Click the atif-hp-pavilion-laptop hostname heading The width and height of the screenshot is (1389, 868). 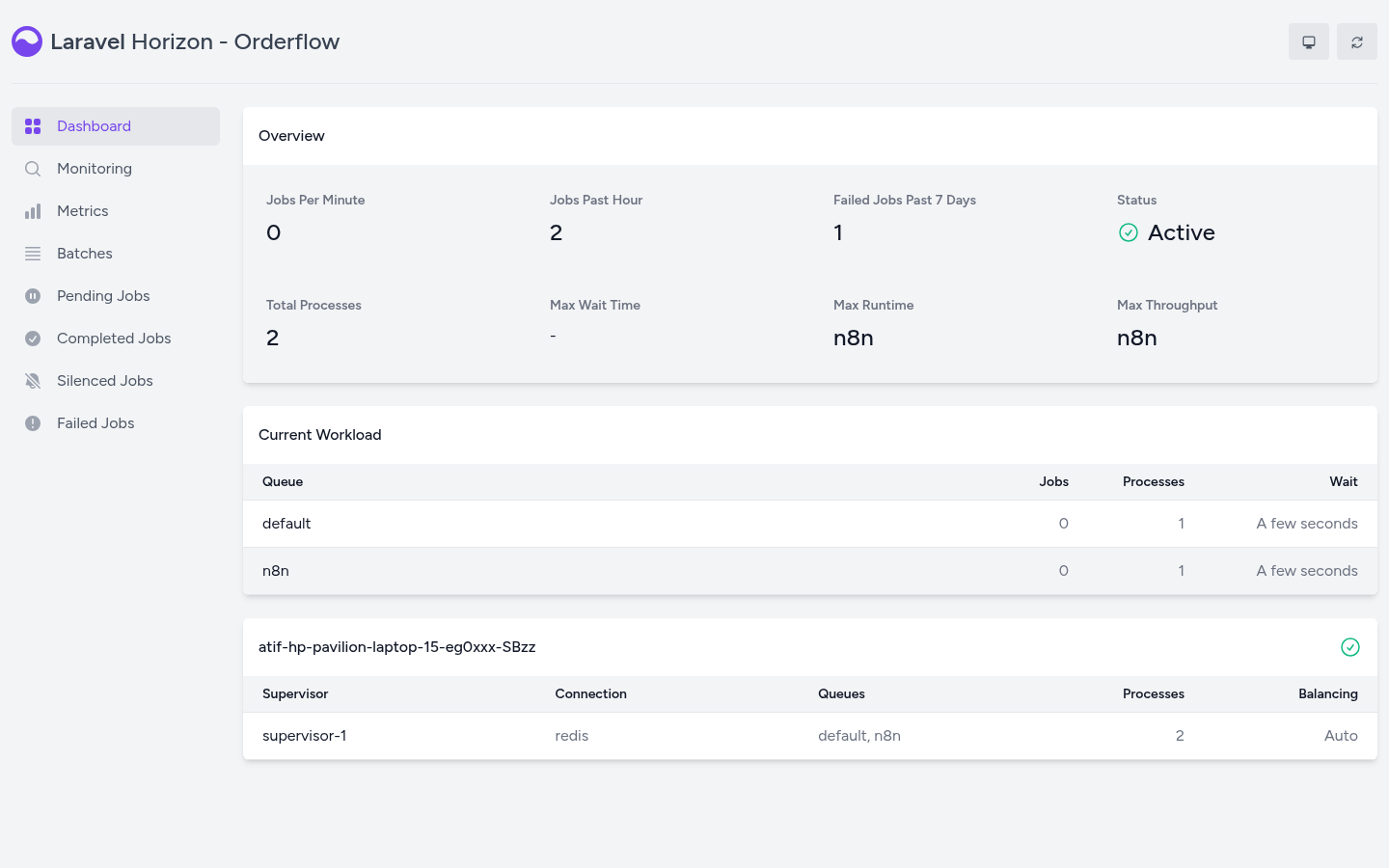[397, 647]
